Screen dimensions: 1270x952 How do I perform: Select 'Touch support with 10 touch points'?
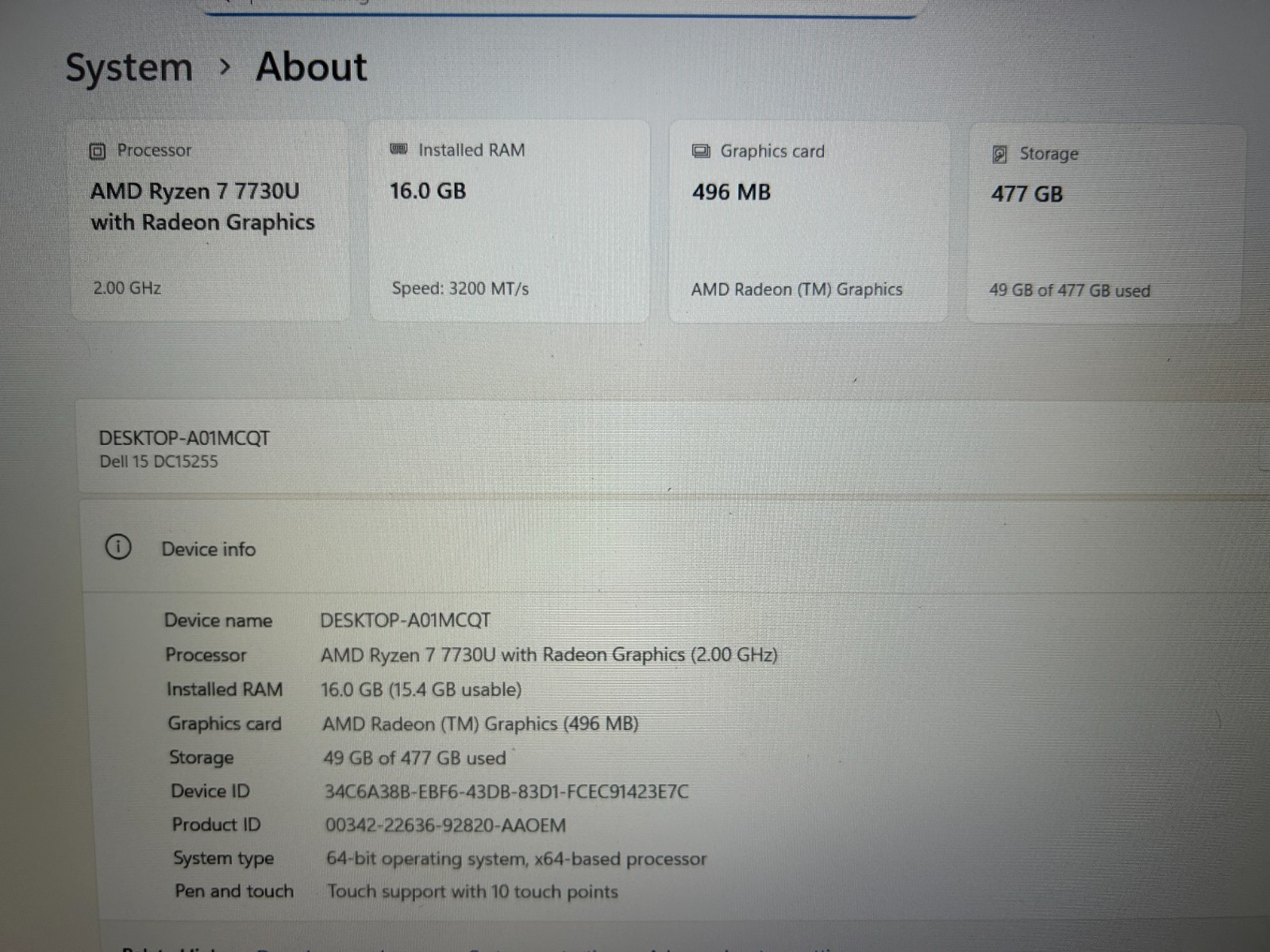click(472, 892)
